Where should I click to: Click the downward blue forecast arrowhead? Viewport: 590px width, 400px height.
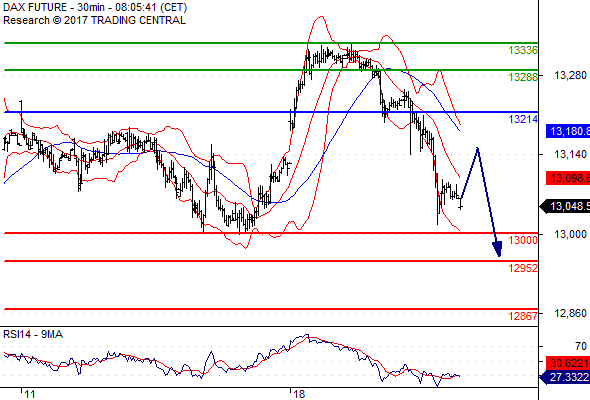click(x=497, y=249)
